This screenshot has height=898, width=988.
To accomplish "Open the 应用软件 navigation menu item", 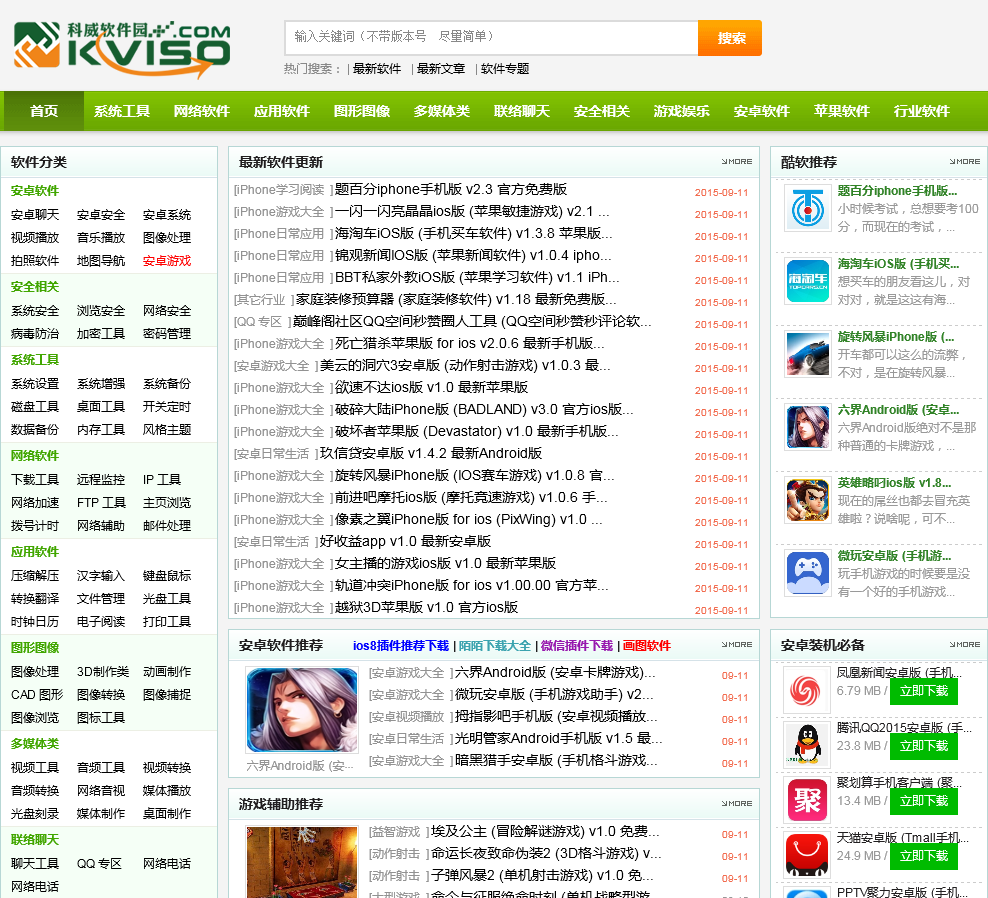I will [282, 111].
